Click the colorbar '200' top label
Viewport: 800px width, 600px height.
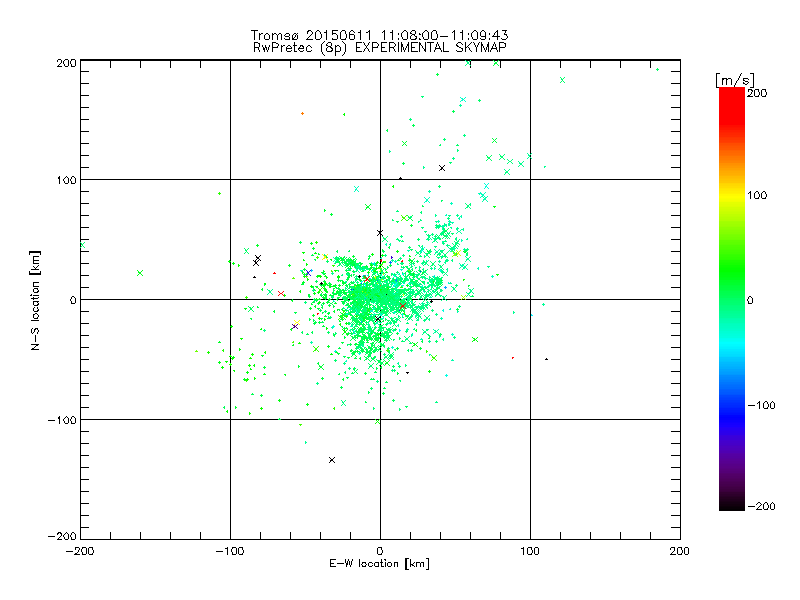(757, 93)
